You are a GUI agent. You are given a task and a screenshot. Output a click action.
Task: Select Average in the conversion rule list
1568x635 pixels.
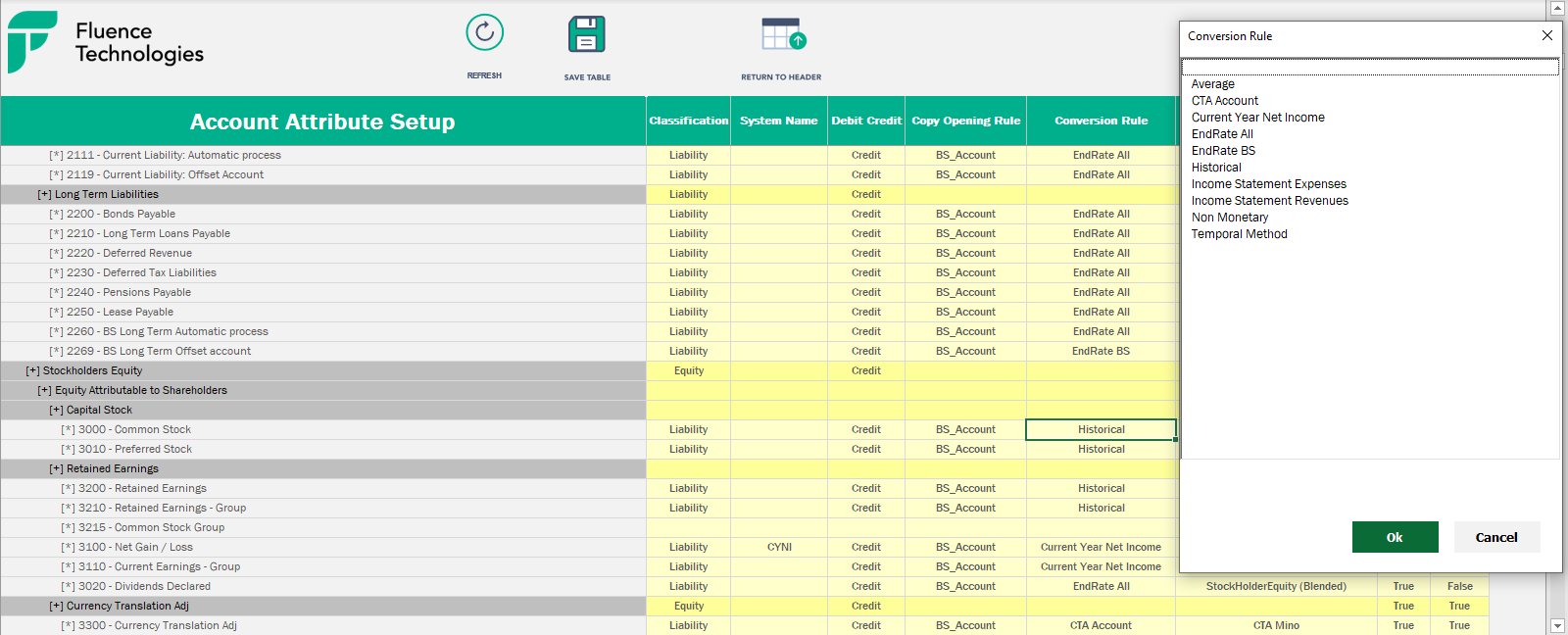coord(1212,84)
